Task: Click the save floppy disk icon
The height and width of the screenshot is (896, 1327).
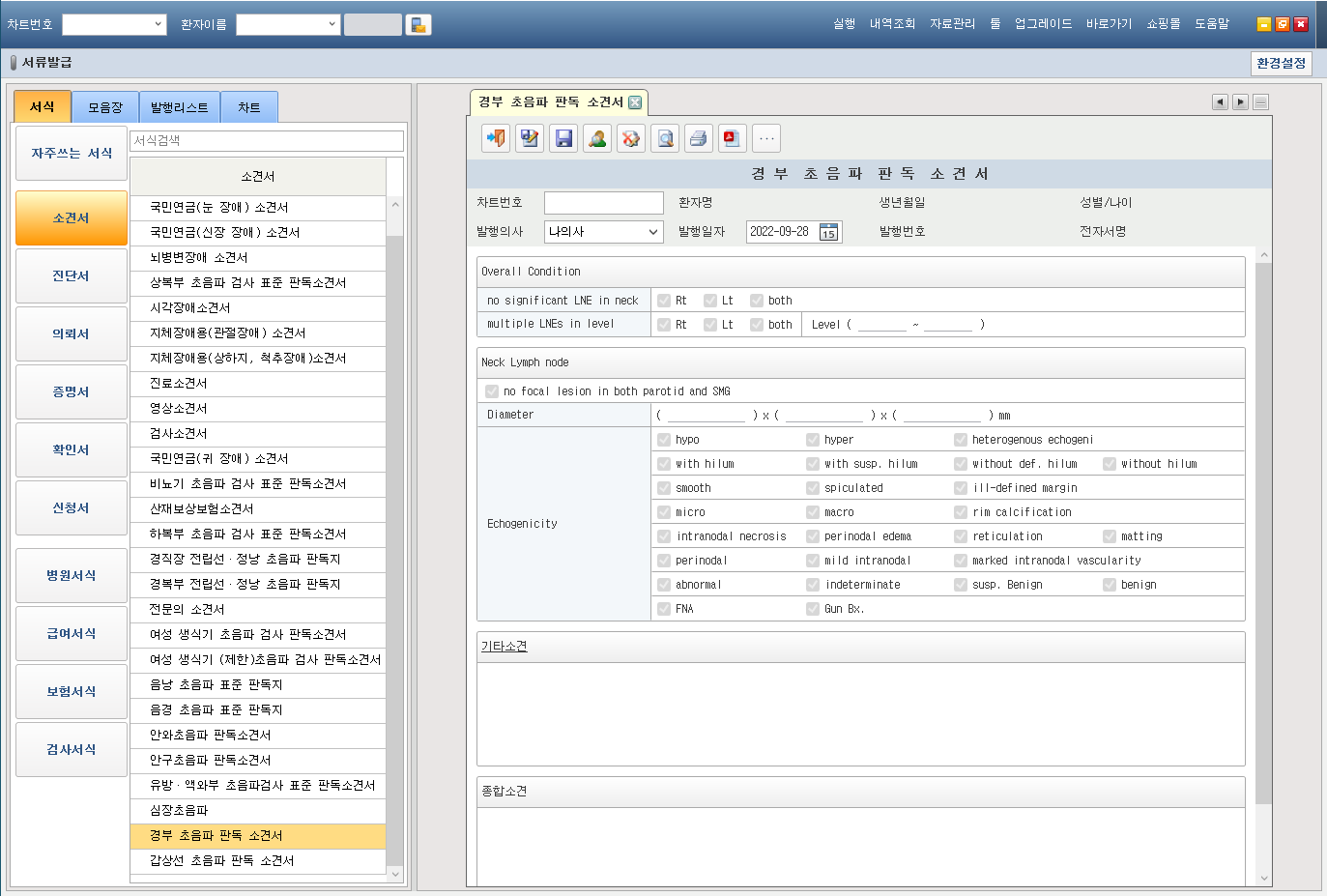Action: tap(563, 138)
